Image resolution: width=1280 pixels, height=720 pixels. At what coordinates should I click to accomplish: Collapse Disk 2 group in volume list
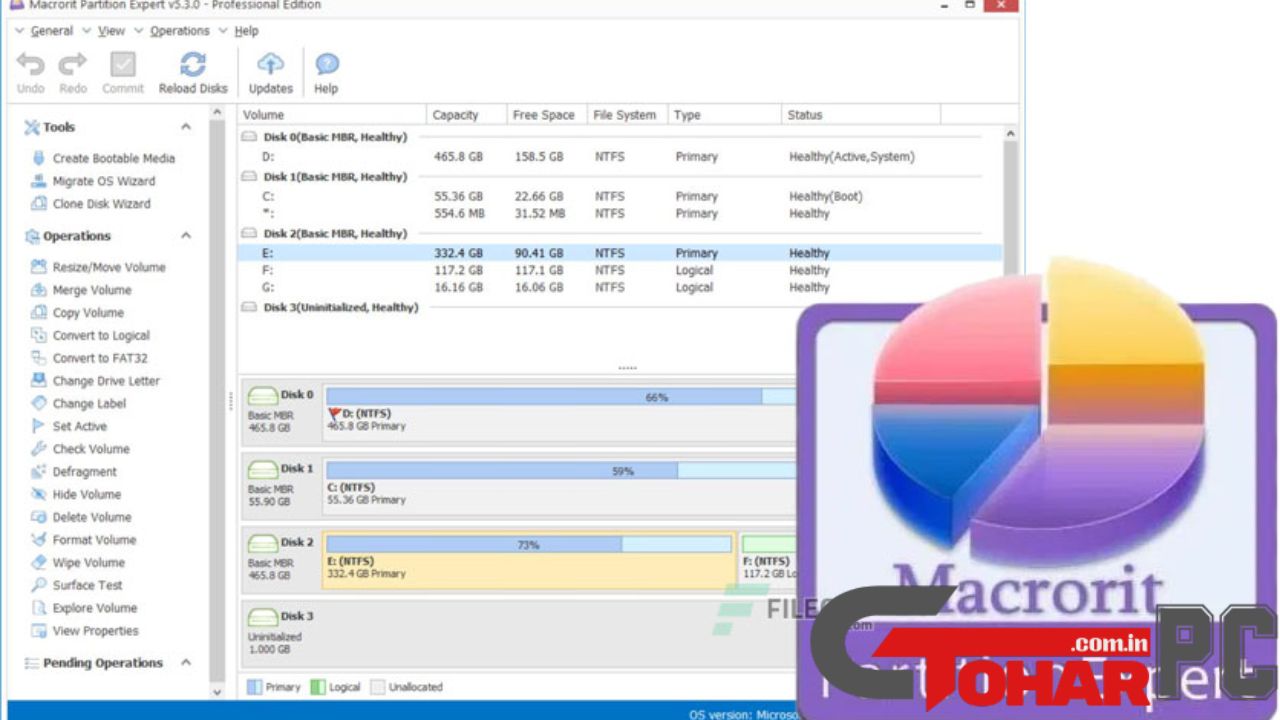click(x=250, y=234)
